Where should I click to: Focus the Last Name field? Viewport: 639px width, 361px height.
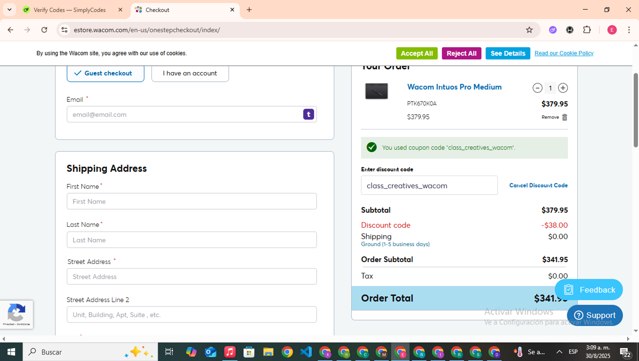pos(192,240)
